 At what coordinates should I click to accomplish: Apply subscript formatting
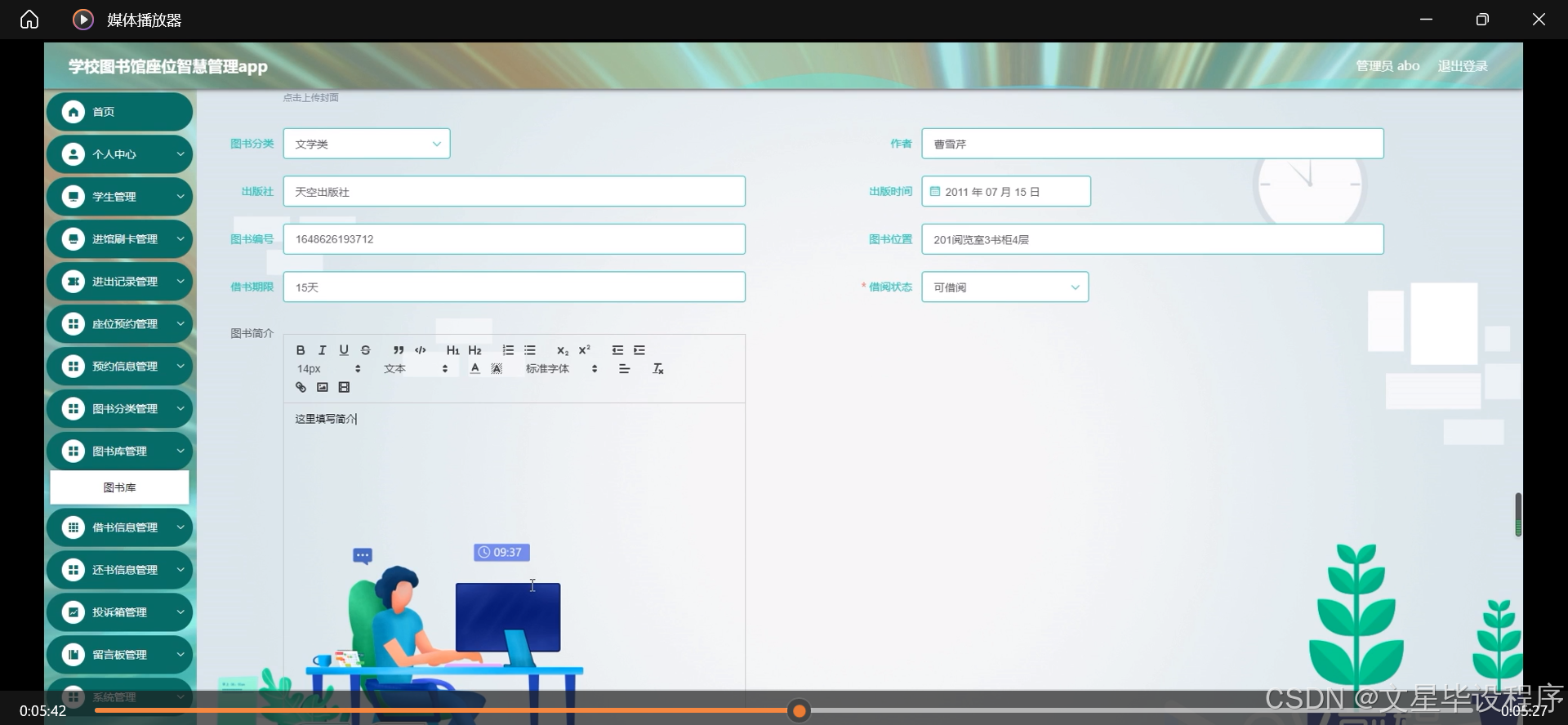[x=563, y=350]
